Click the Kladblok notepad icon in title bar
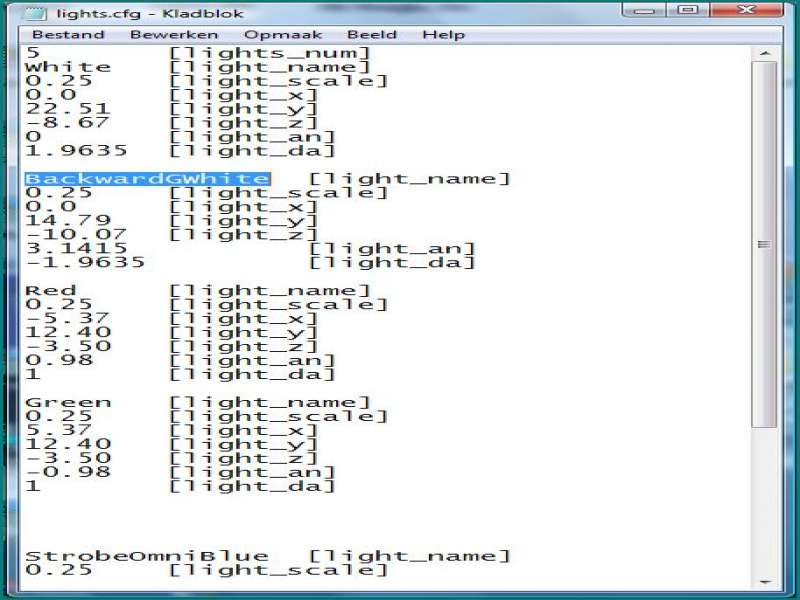Viewport: 800px width, 600px height. pyautogui.click(x=35, y=13)
